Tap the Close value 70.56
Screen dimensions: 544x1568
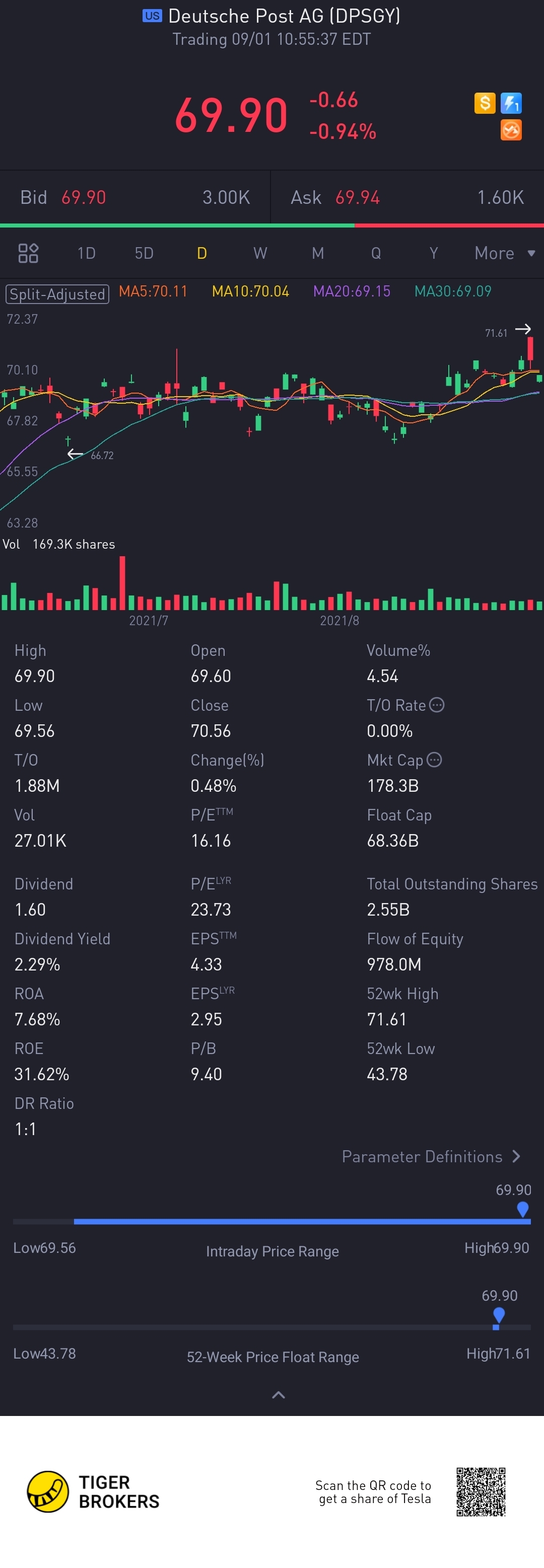click(211, 731)
